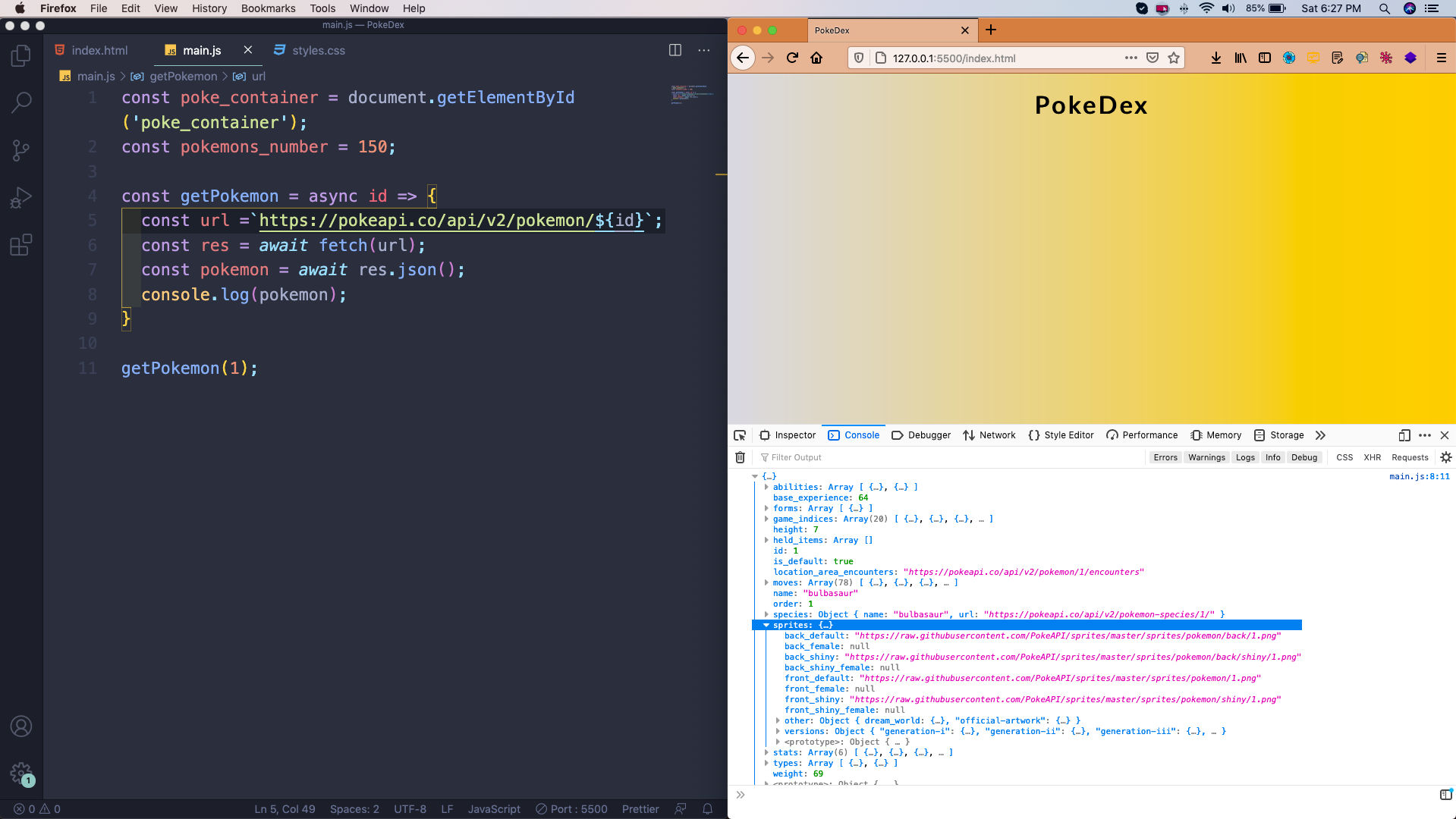The height and width of the screenshot is (819, 1456).
Task: Open the VS Code Explorer view
Action: (21, 55)
